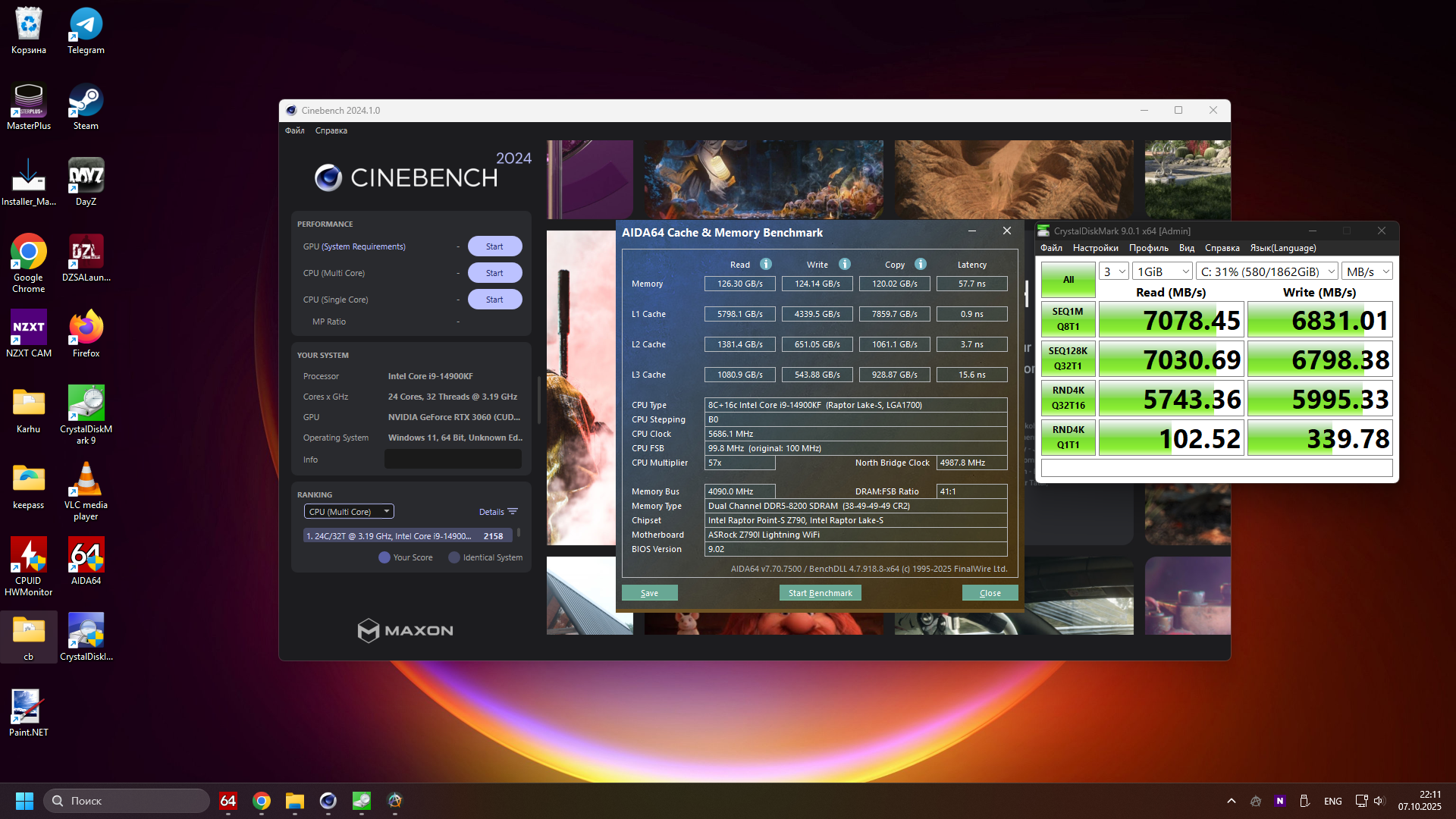Screen dimensions: 1456x819
Task: Start the CPU (Multi Core) Cinebench test
Action: pos(494,273)
